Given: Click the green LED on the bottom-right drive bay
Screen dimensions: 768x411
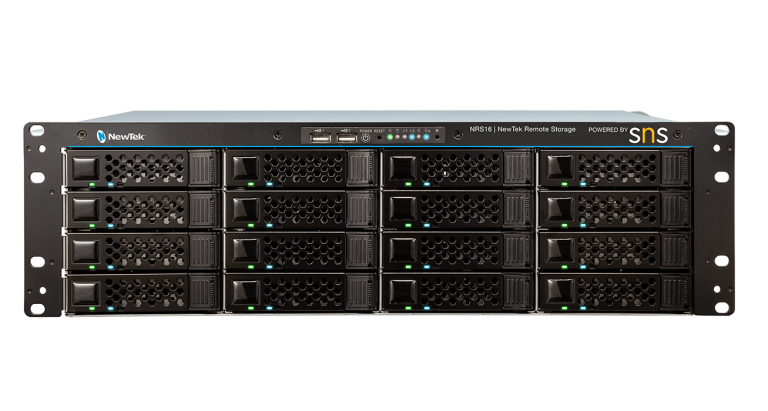Looking at the screenshot, I should pos(566,306).
